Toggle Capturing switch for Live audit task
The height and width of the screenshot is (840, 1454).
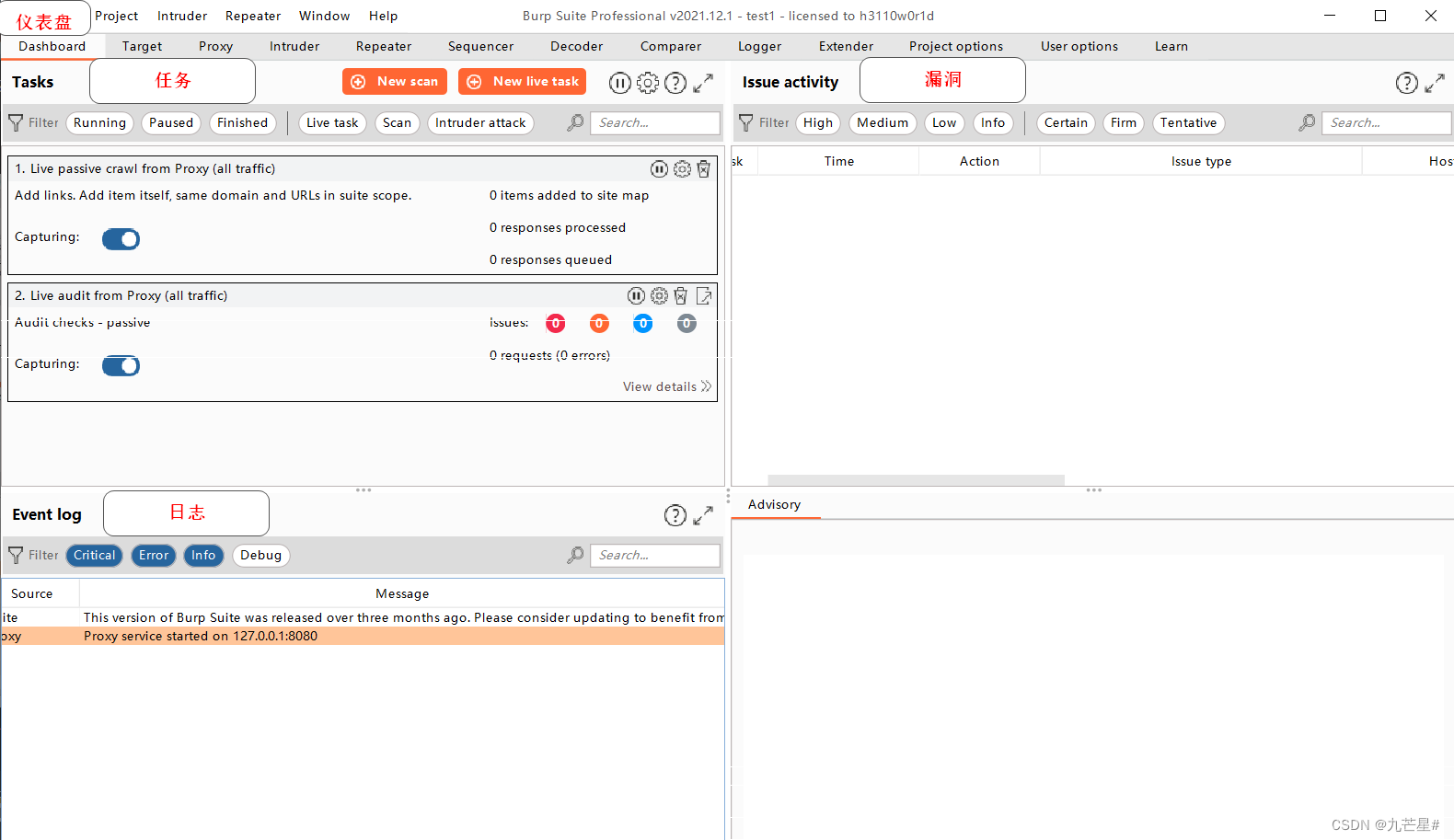point(121,366)
